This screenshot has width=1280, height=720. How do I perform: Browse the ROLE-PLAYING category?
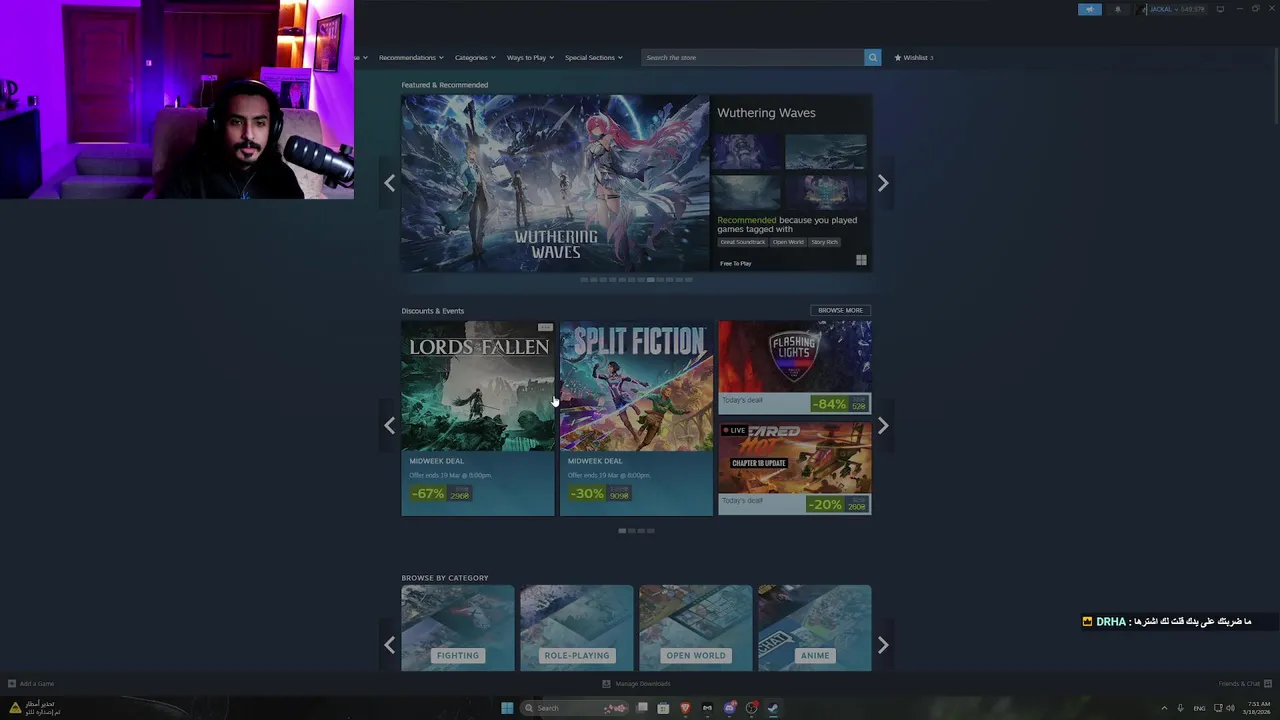click(576, 628)
